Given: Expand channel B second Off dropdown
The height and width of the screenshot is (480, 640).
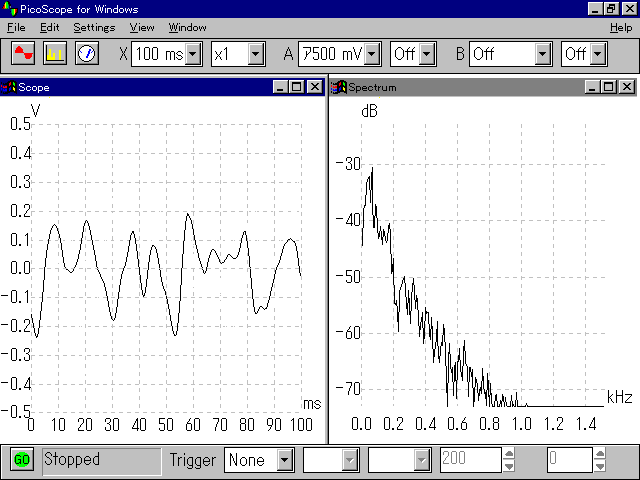Looking at the screenshot, I should pos(598,54).
